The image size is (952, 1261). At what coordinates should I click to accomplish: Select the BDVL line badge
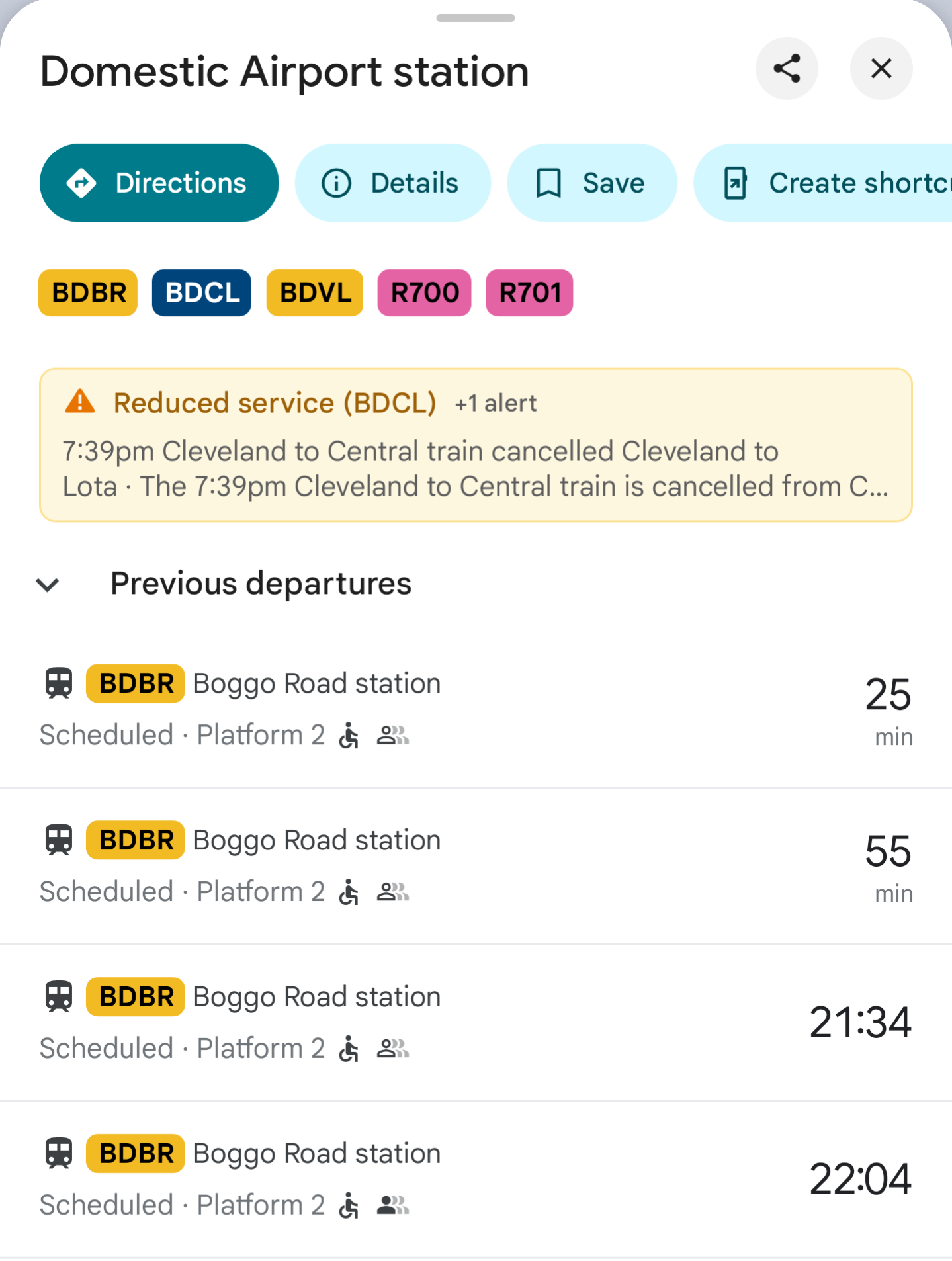(x=315, y=292)
